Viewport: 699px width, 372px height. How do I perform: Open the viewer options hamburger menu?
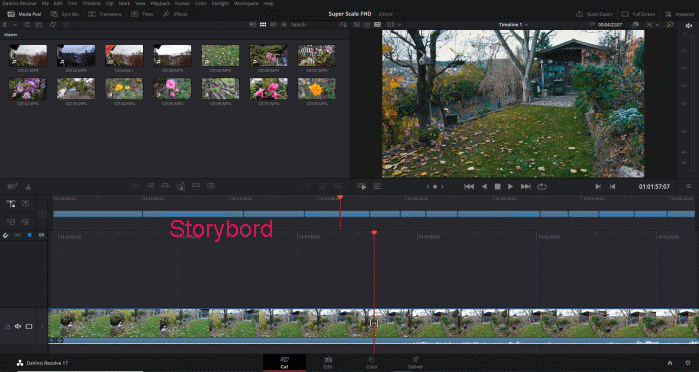tap(688, 186)
